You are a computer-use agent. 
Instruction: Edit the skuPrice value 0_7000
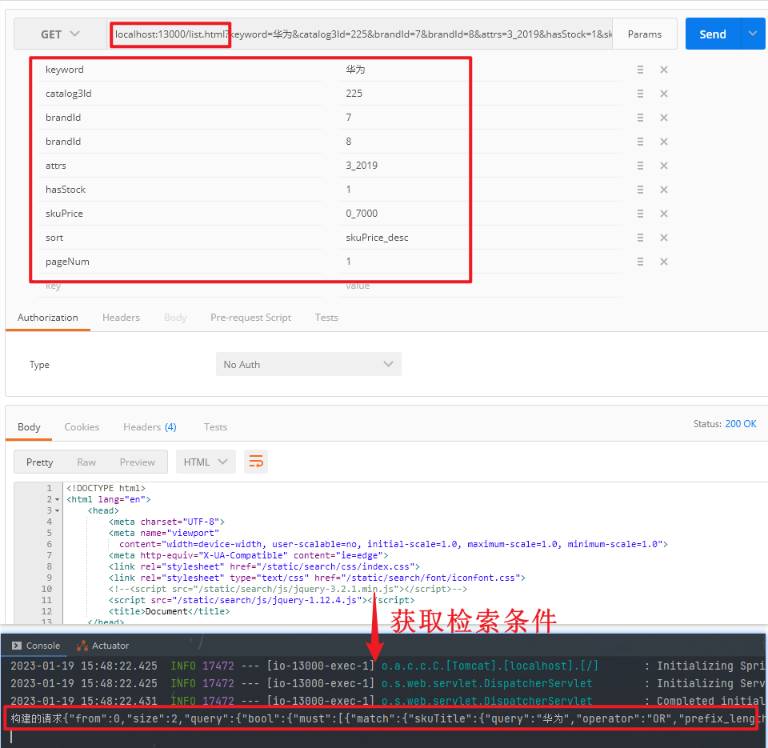(480, 214)
